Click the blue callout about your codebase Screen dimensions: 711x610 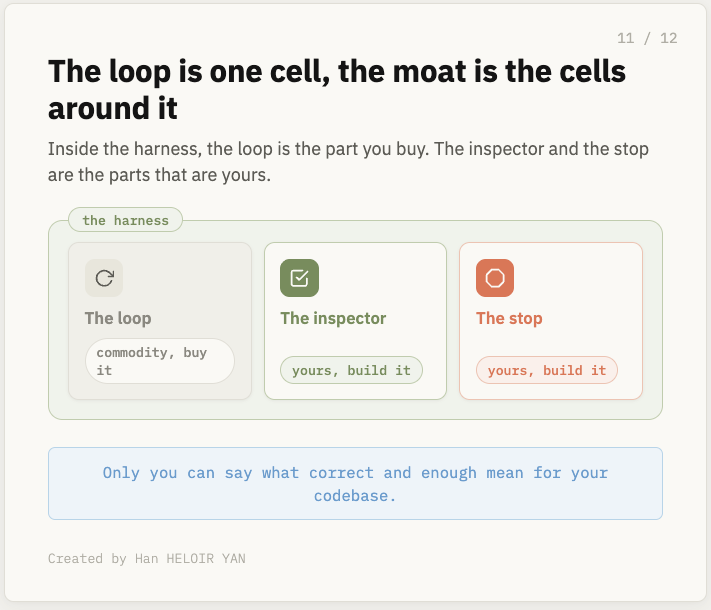click(356, 483)
